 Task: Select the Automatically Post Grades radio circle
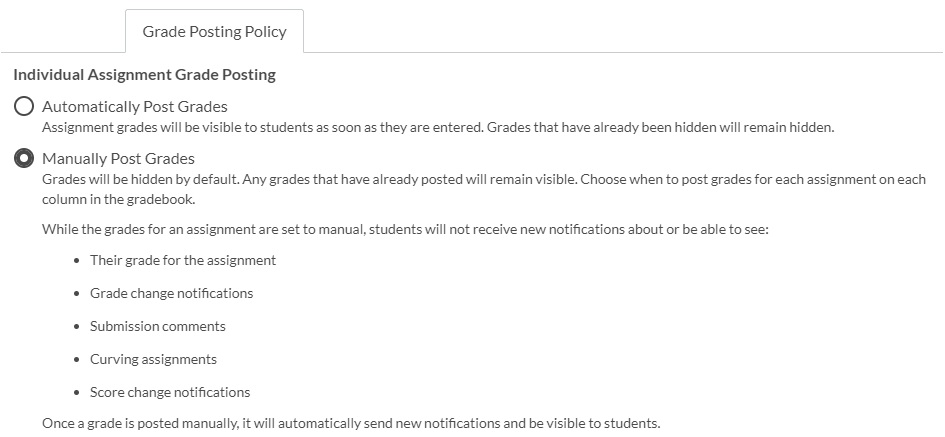pyautogui.click(x=24, y=107)
